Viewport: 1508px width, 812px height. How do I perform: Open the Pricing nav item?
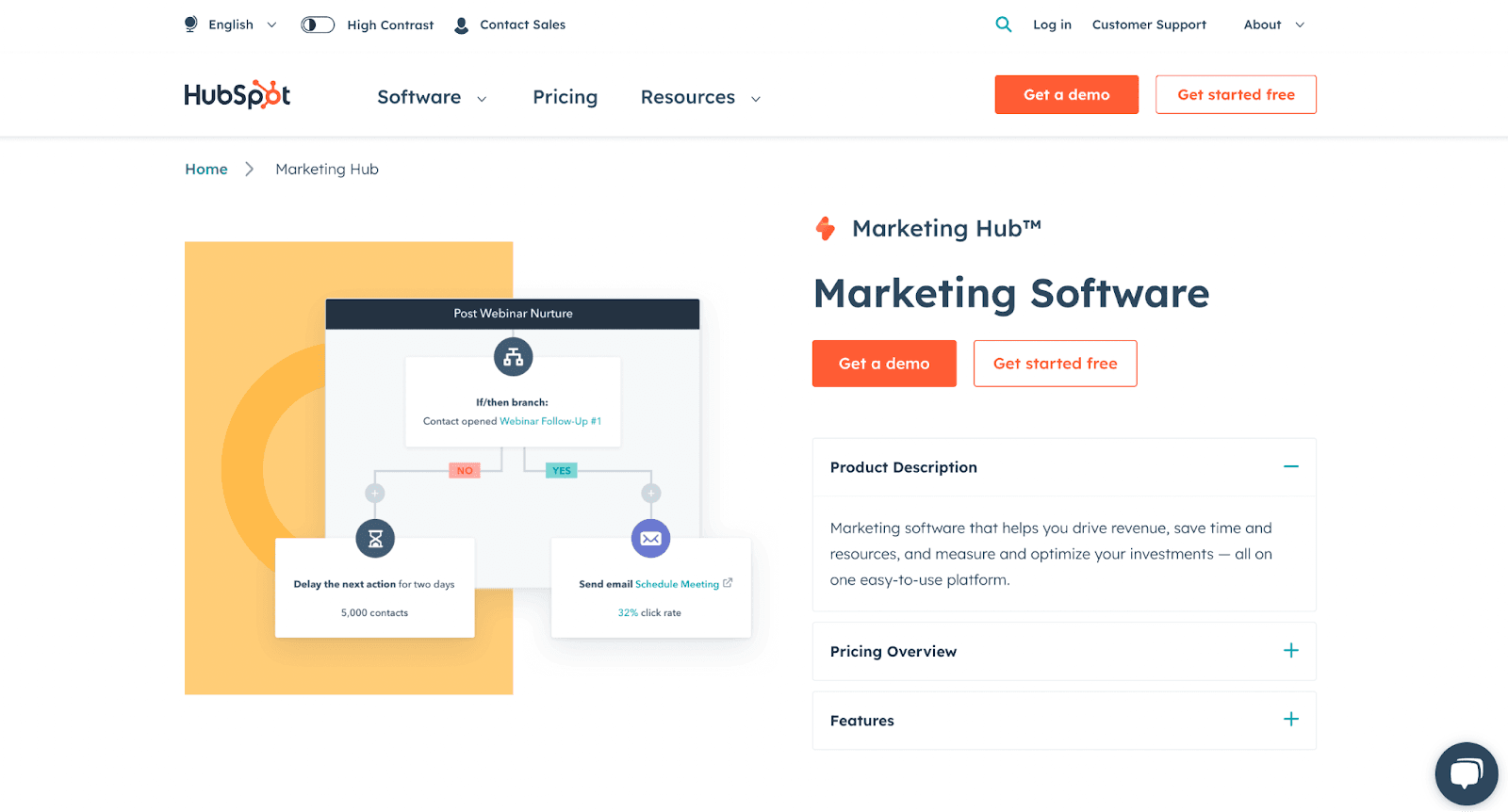point(565,97)
